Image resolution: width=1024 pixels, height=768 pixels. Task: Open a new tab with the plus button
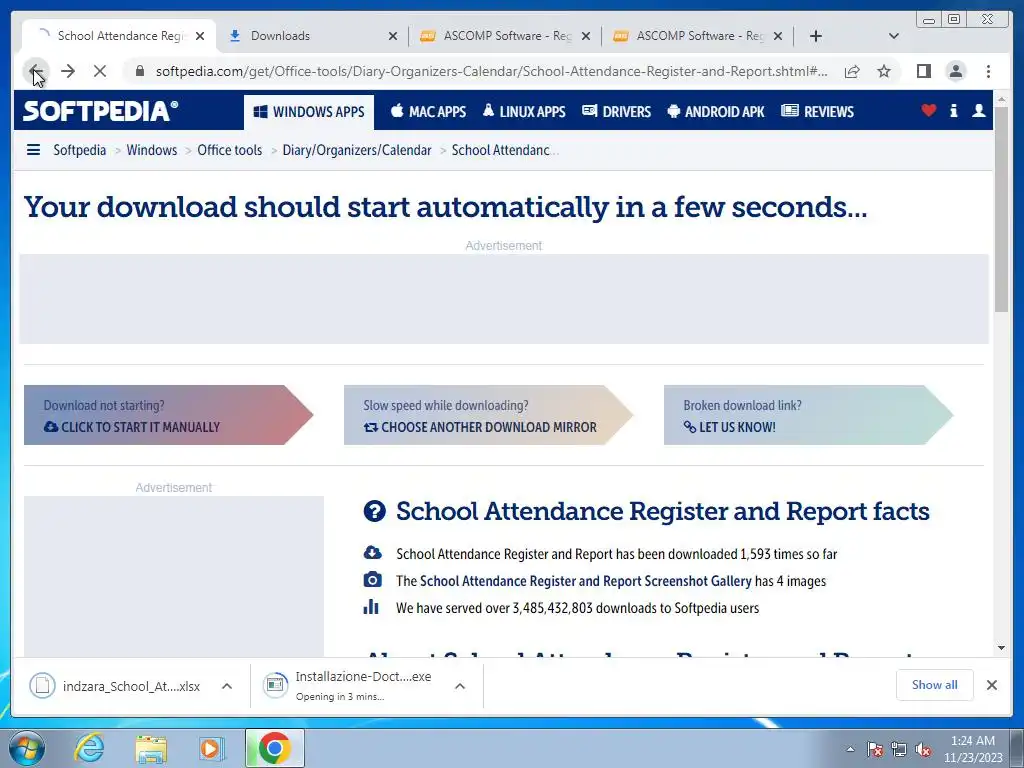(x=816, y=36)
